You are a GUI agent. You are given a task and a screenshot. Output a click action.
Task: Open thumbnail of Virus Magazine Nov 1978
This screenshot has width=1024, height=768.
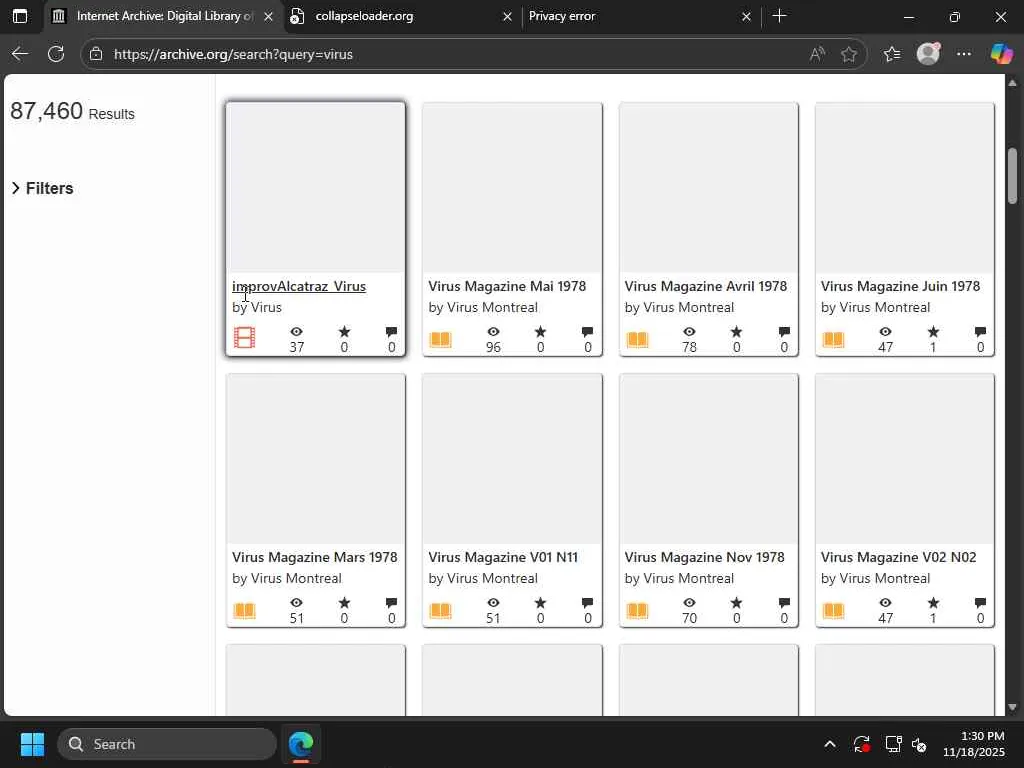(x=709, y=458)
